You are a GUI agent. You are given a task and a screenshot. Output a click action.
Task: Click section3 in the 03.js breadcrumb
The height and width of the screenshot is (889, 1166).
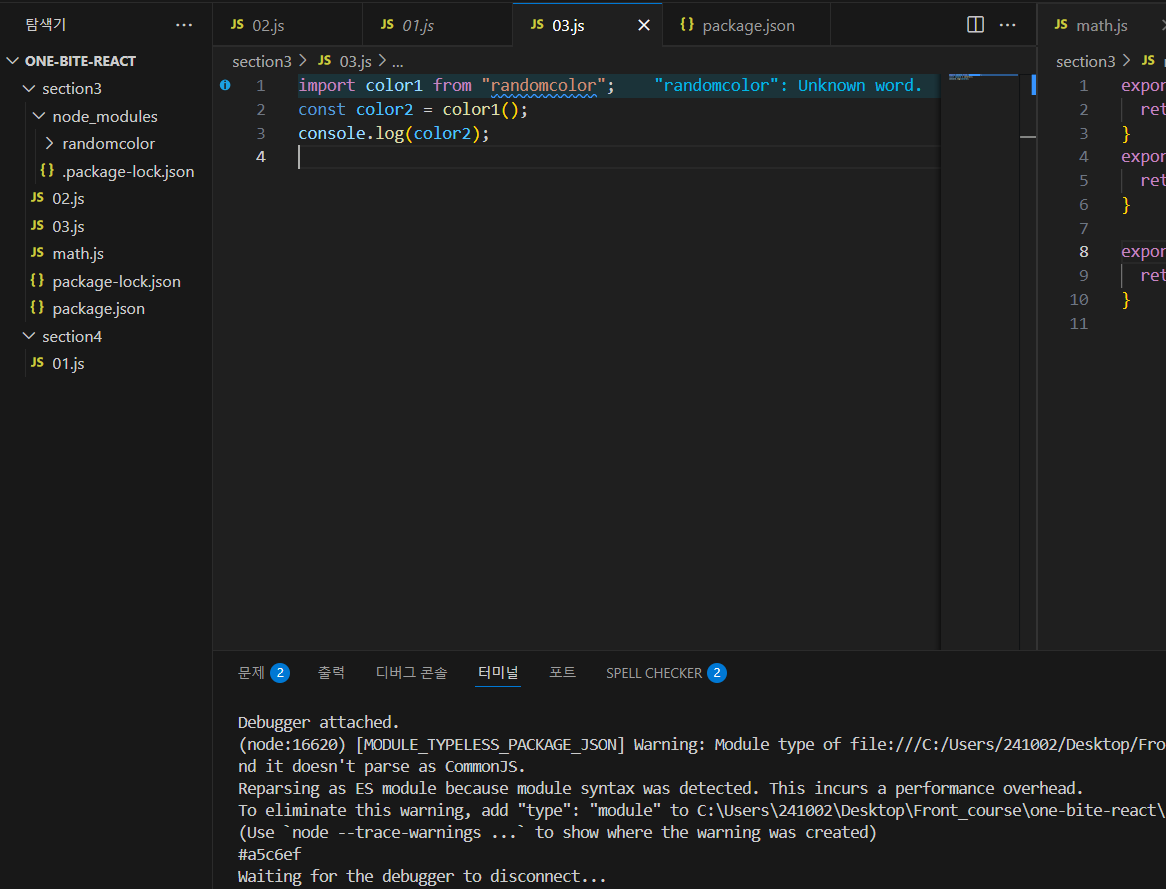tap(262, 61)
